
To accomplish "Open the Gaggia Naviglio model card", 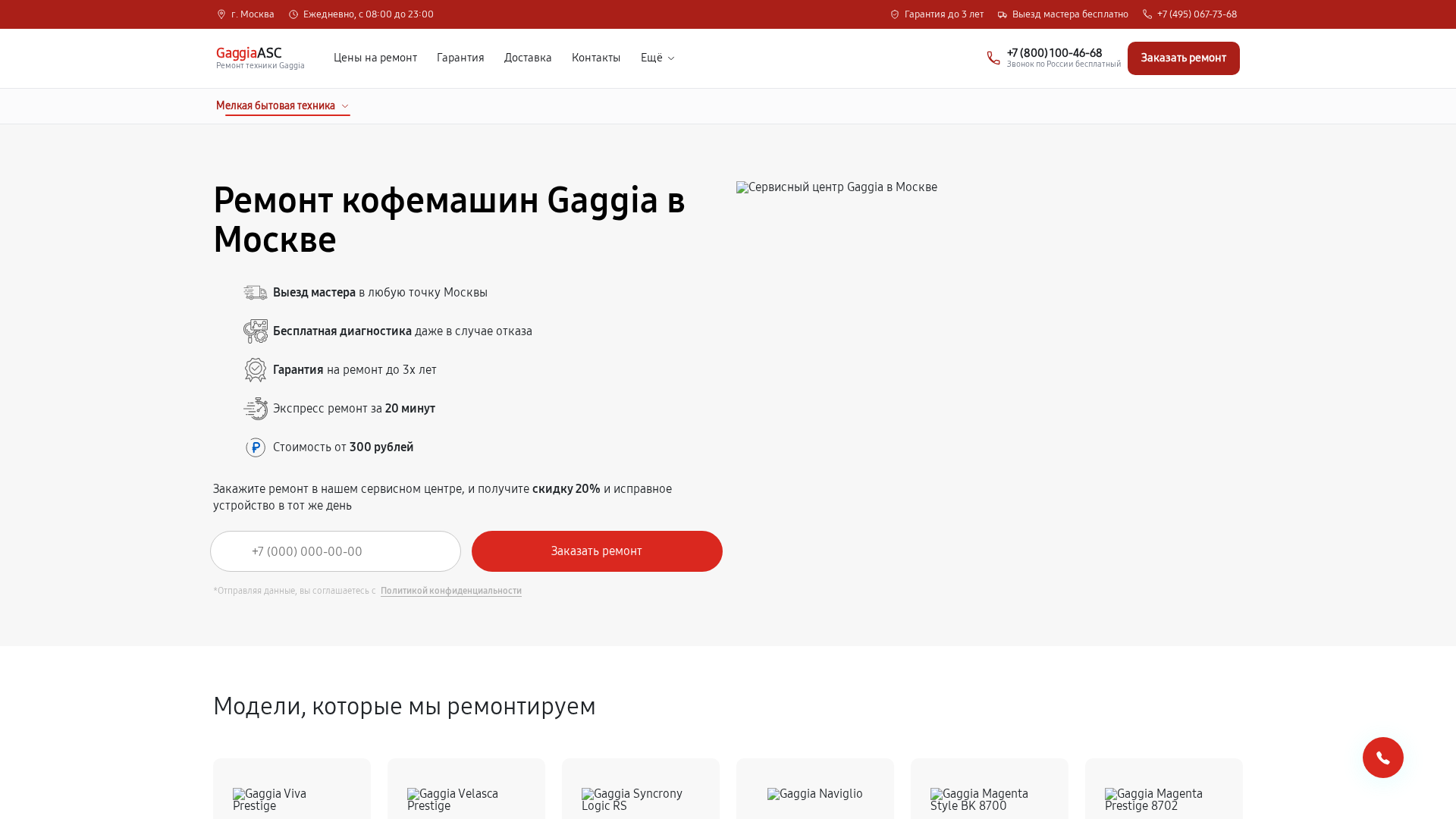I will (815, 789).
